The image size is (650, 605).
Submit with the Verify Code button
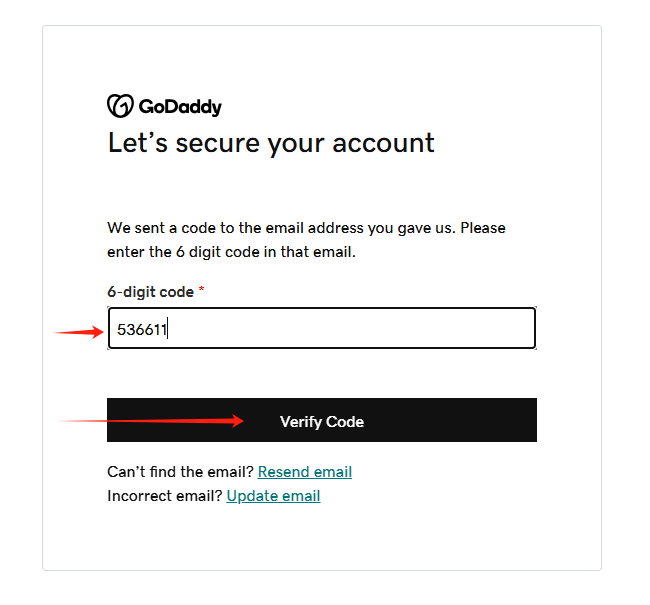pos(322,420)
